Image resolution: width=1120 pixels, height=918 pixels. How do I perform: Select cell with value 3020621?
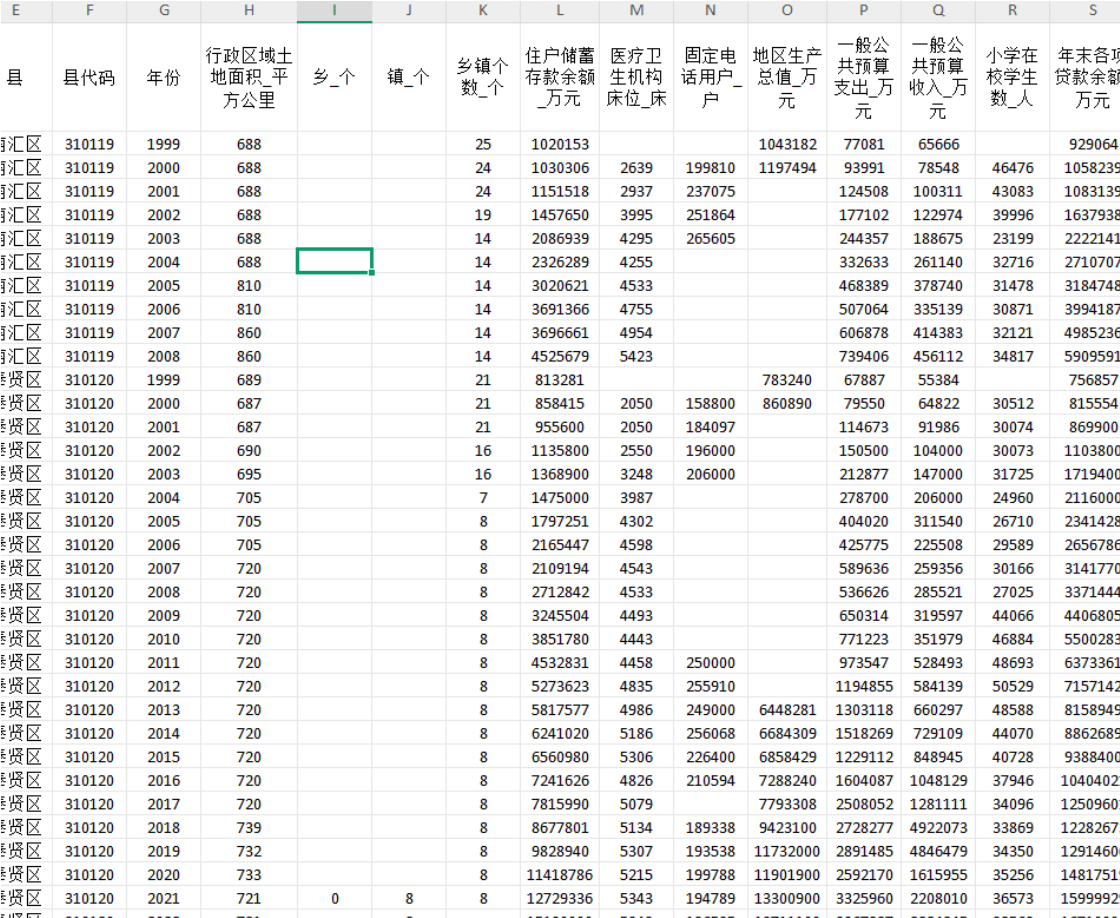[559, 286]
